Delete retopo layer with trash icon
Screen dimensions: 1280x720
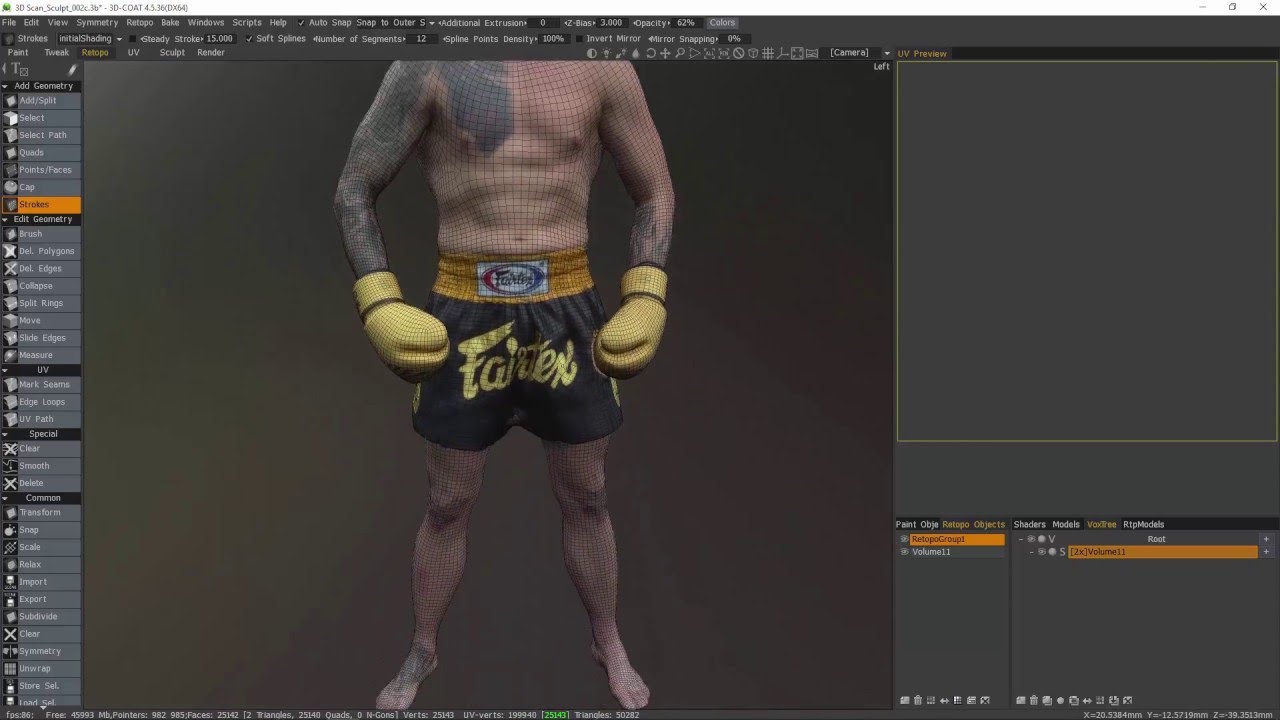point(918,700)
